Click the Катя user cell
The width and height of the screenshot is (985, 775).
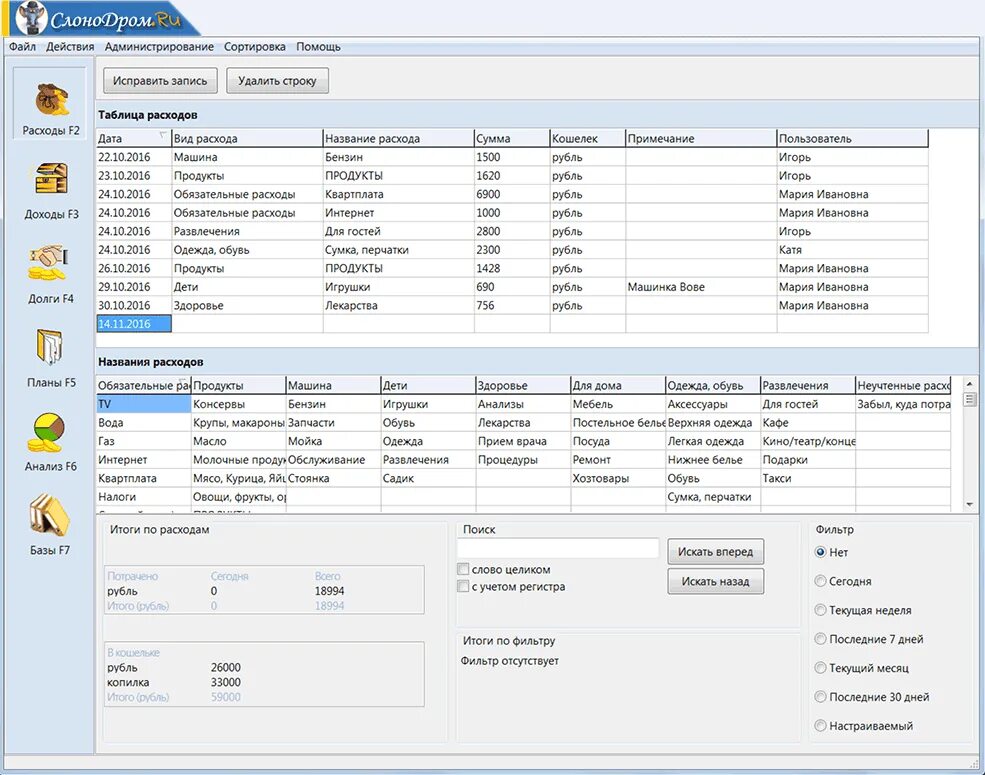tap(853, 249)
